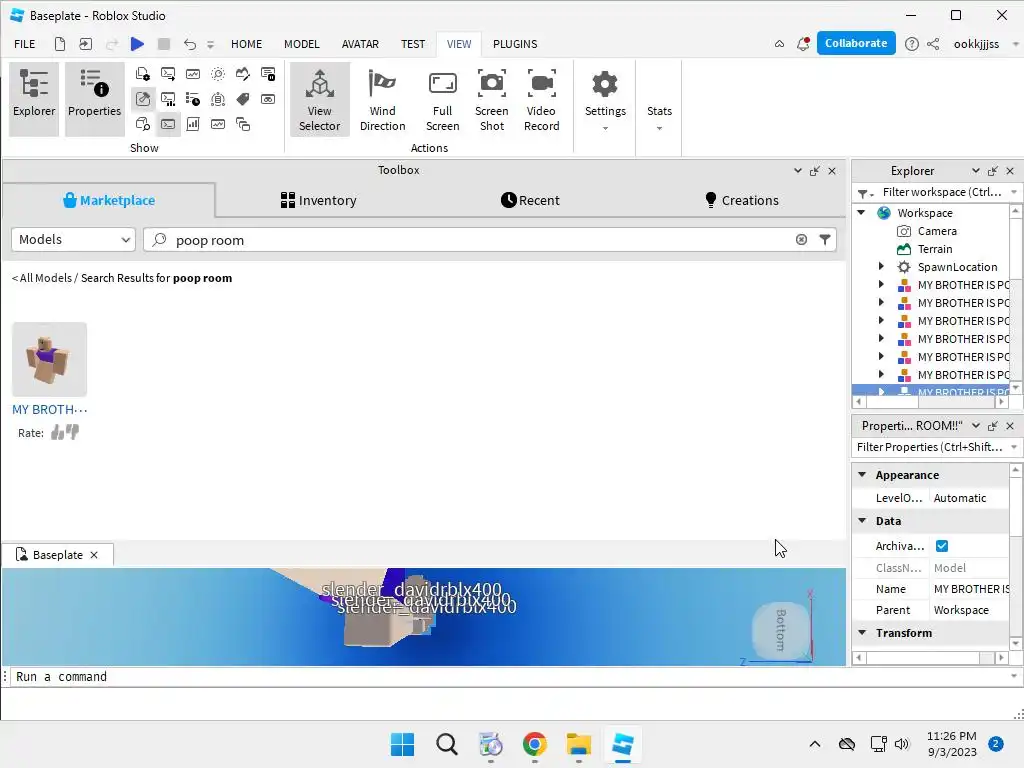
Task: Switch to the Creations toolbox tab
Action: (x=742, y=200)
